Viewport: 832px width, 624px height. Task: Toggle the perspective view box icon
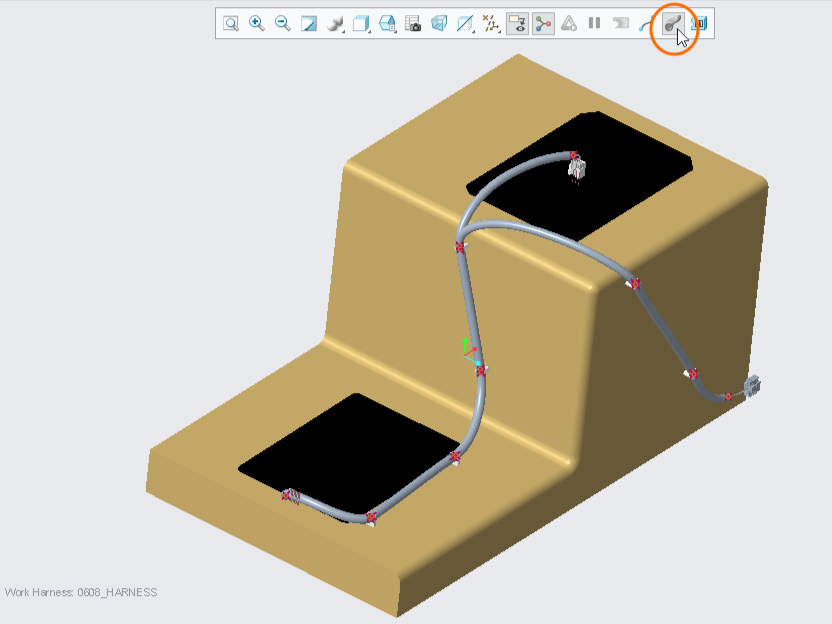click(439, 24)
